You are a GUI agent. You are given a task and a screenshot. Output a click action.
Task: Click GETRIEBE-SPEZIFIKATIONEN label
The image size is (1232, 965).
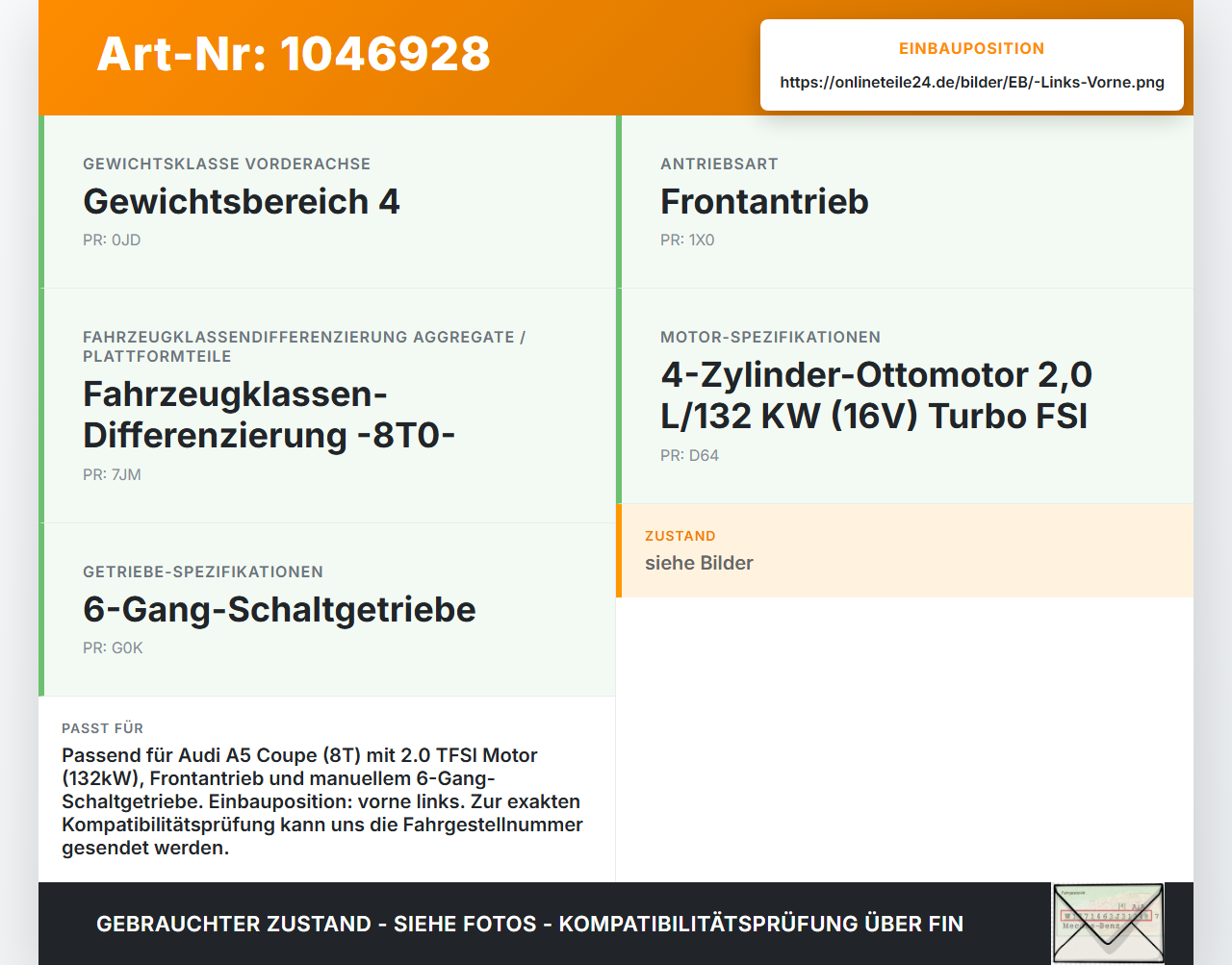point(203,571)
